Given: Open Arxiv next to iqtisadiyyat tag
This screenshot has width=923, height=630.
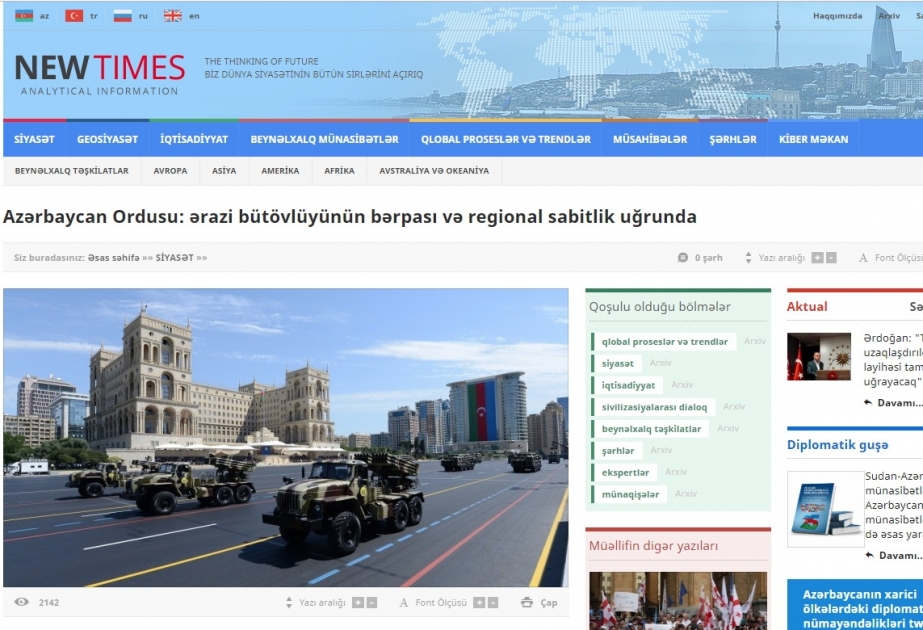Looking at the screenshot, I should tap(682, 384).
